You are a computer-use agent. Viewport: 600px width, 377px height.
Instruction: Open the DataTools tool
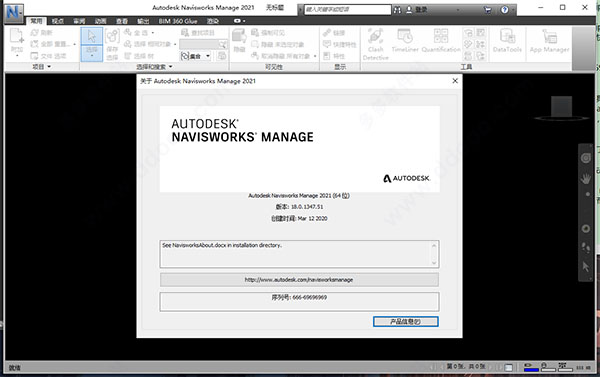pos(507,41)
